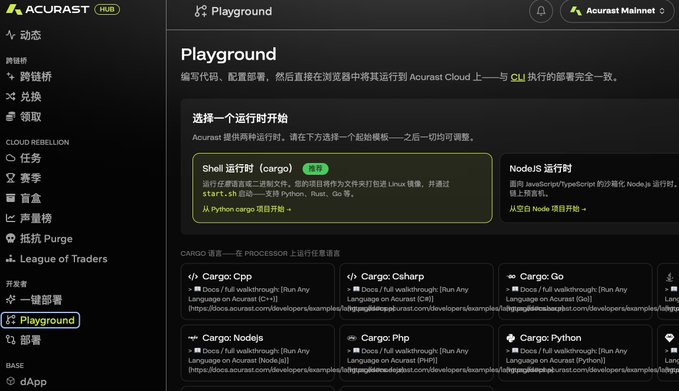679x391 pixels.
Task: Click the HUB badge next to Acurast
Action: 107,9
